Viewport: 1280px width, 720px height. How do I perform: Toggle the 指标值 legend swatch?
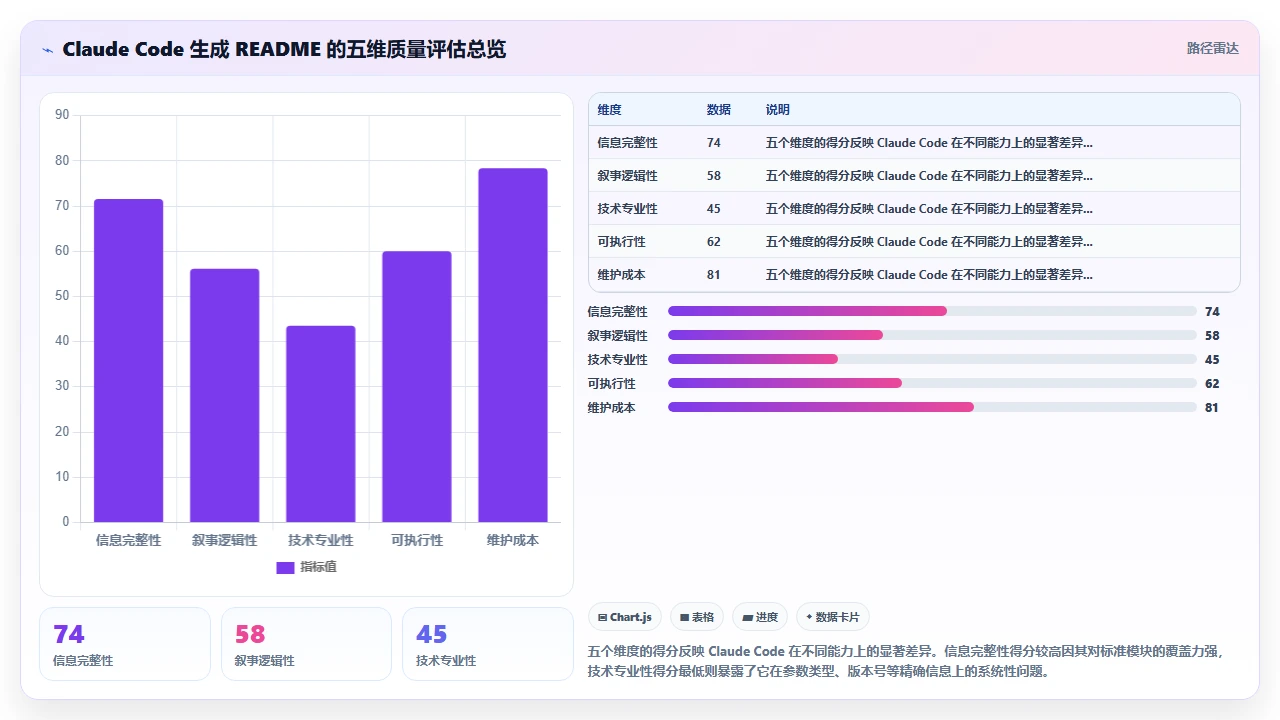click(x=285, y=567)
